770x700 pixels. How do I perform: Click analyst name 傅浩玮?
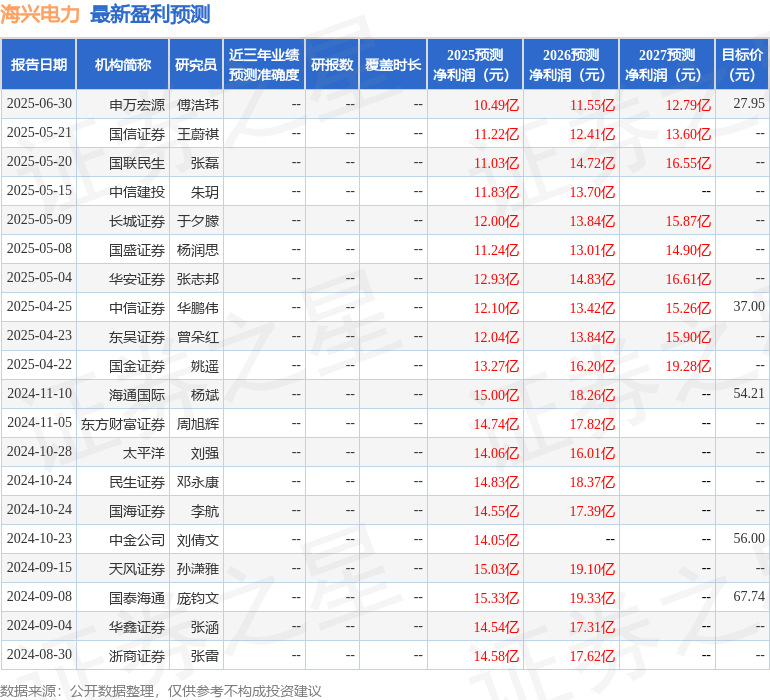click(197, 104)
